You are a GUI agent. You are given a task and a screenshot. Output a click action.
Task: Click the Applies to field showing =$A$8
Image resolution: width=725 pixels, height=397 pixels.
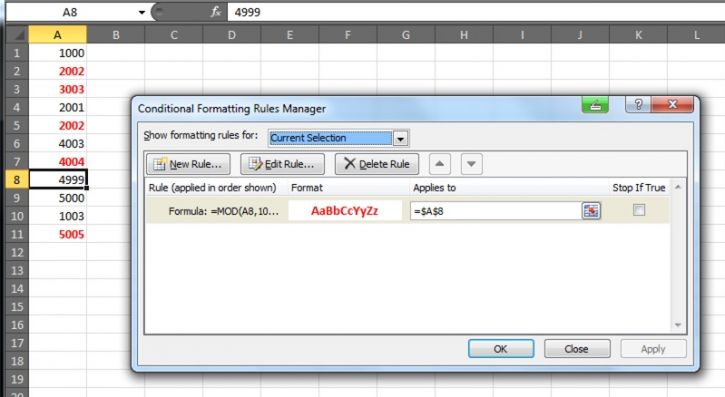[x=495, y=211]
